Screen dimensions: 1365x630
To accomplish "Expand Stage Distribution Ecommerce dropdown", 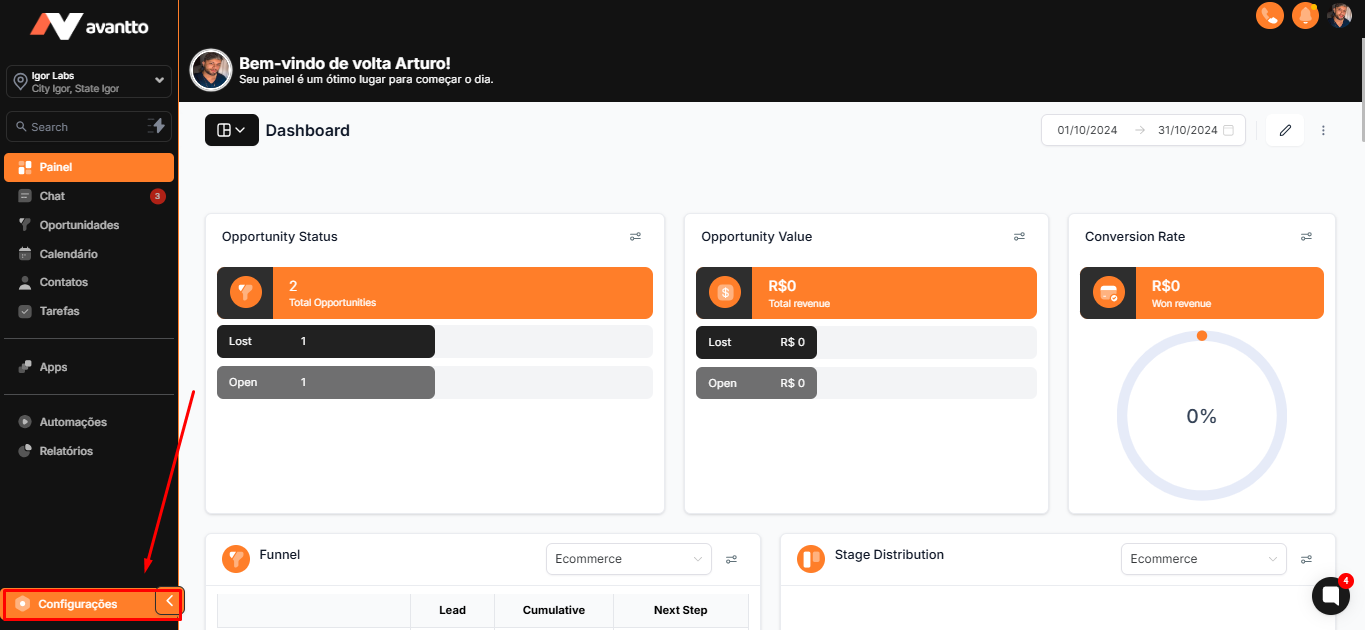I will 1203,559.
